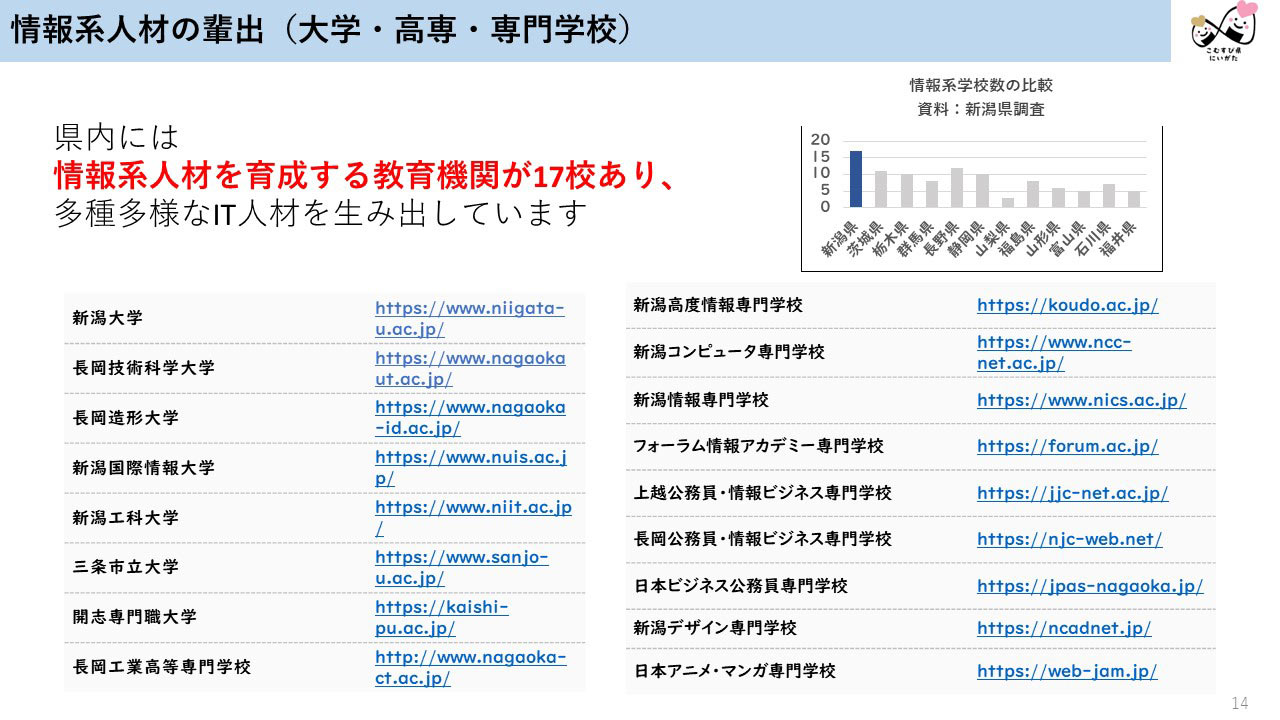The image size is (1280, 720).
Task: Select the slide title 情報系人材の輩出
Action: (x=324, y=29)
